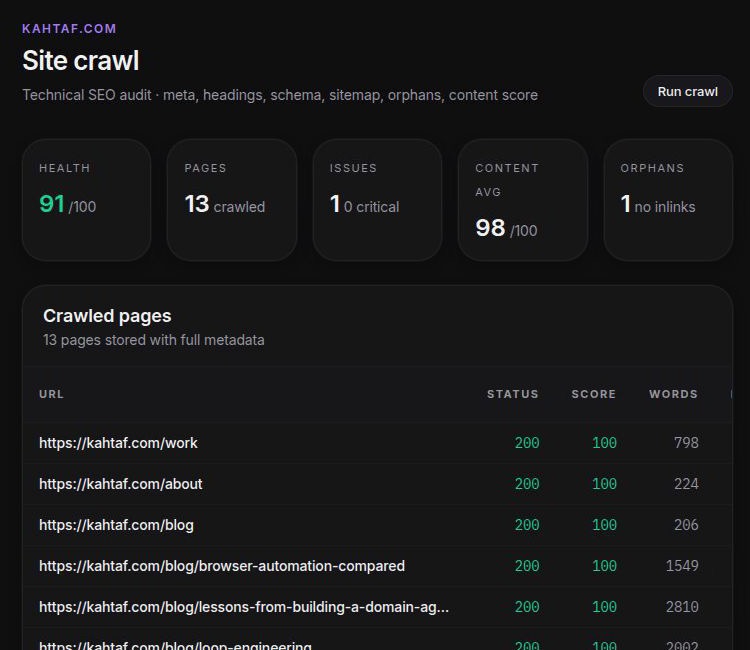Click word count 2810
750x650 pixels.
(x=682, y=607)
